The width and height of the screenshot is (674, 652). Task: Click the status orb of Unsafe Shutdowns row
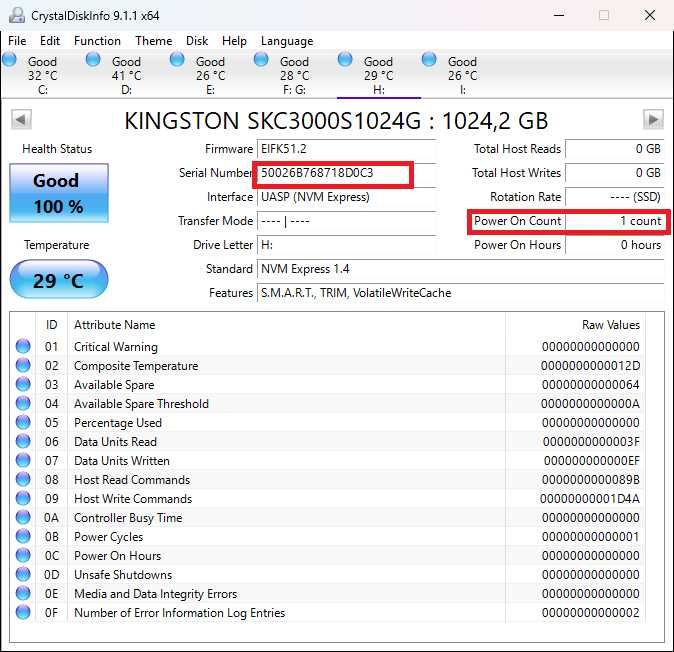click(x=23, y=574)
